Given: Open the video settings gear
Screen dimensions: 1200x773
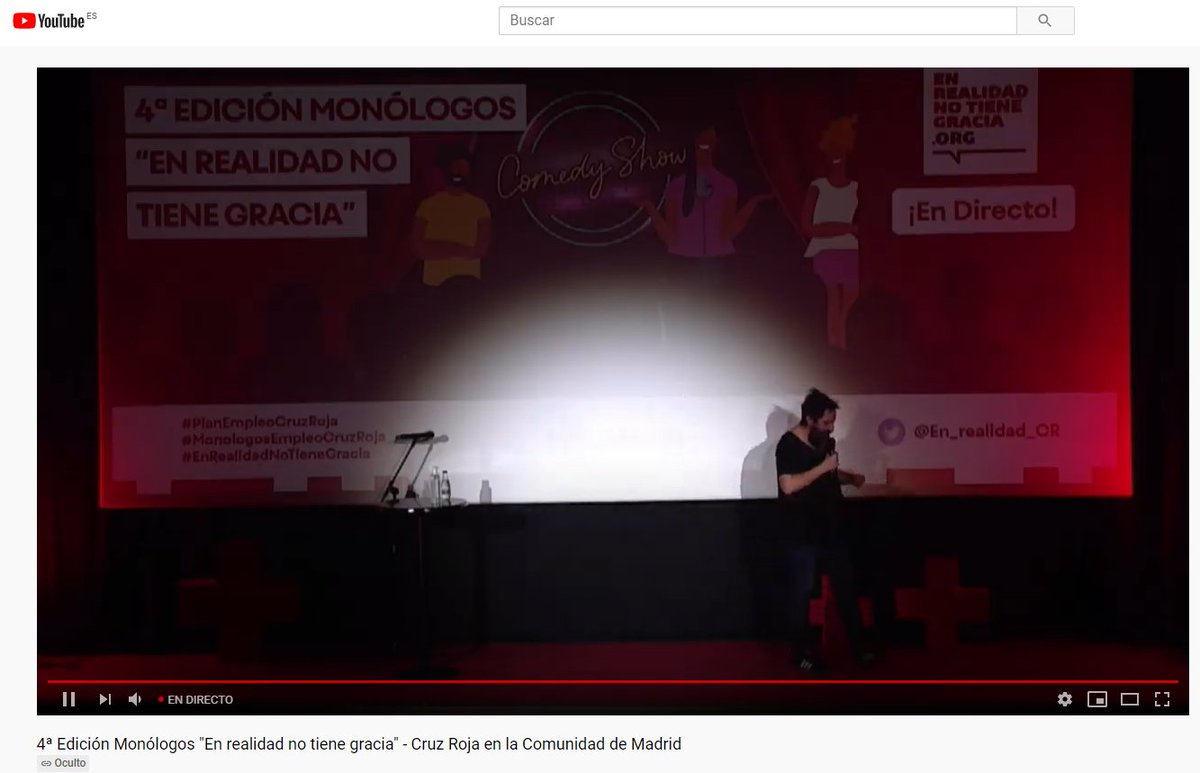Looking at the screenshot, I should 1065,699.
